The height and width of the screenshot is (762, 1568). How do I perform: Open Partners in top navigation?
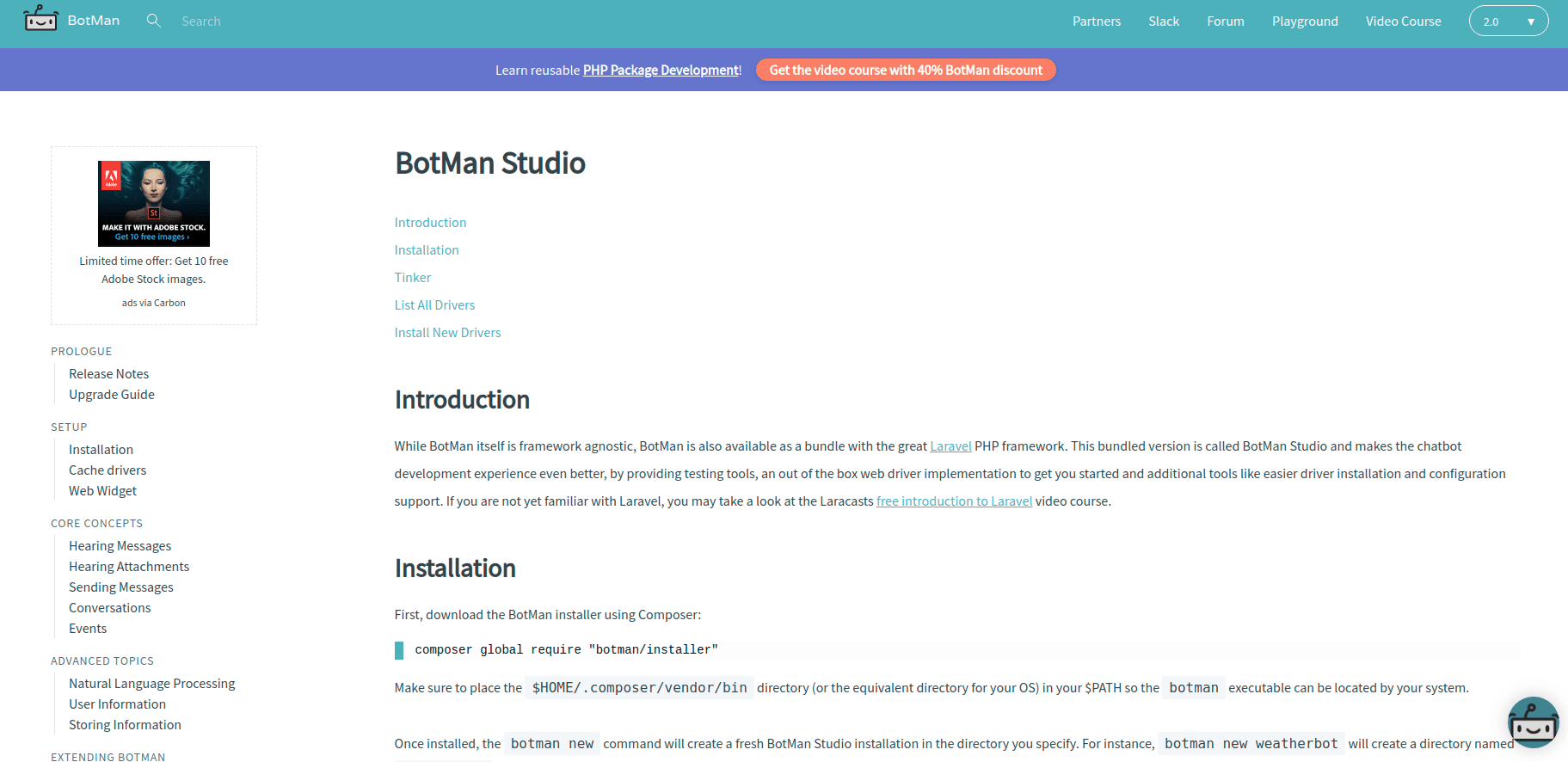coord(1097,22)
